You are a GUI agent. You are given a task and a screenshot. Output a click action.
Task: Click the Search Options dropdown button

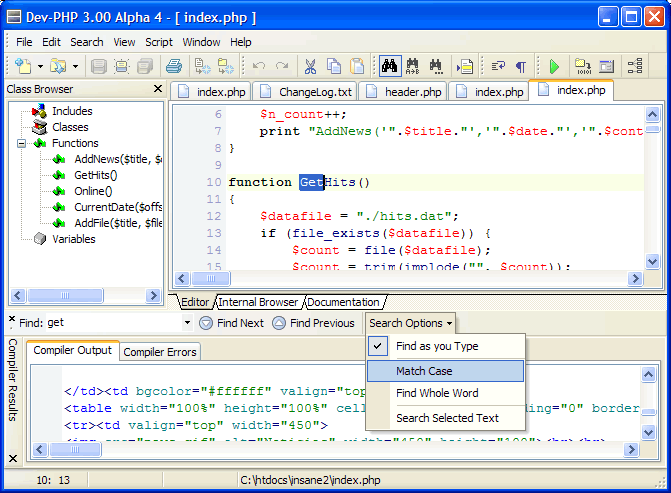click(410, 323)
